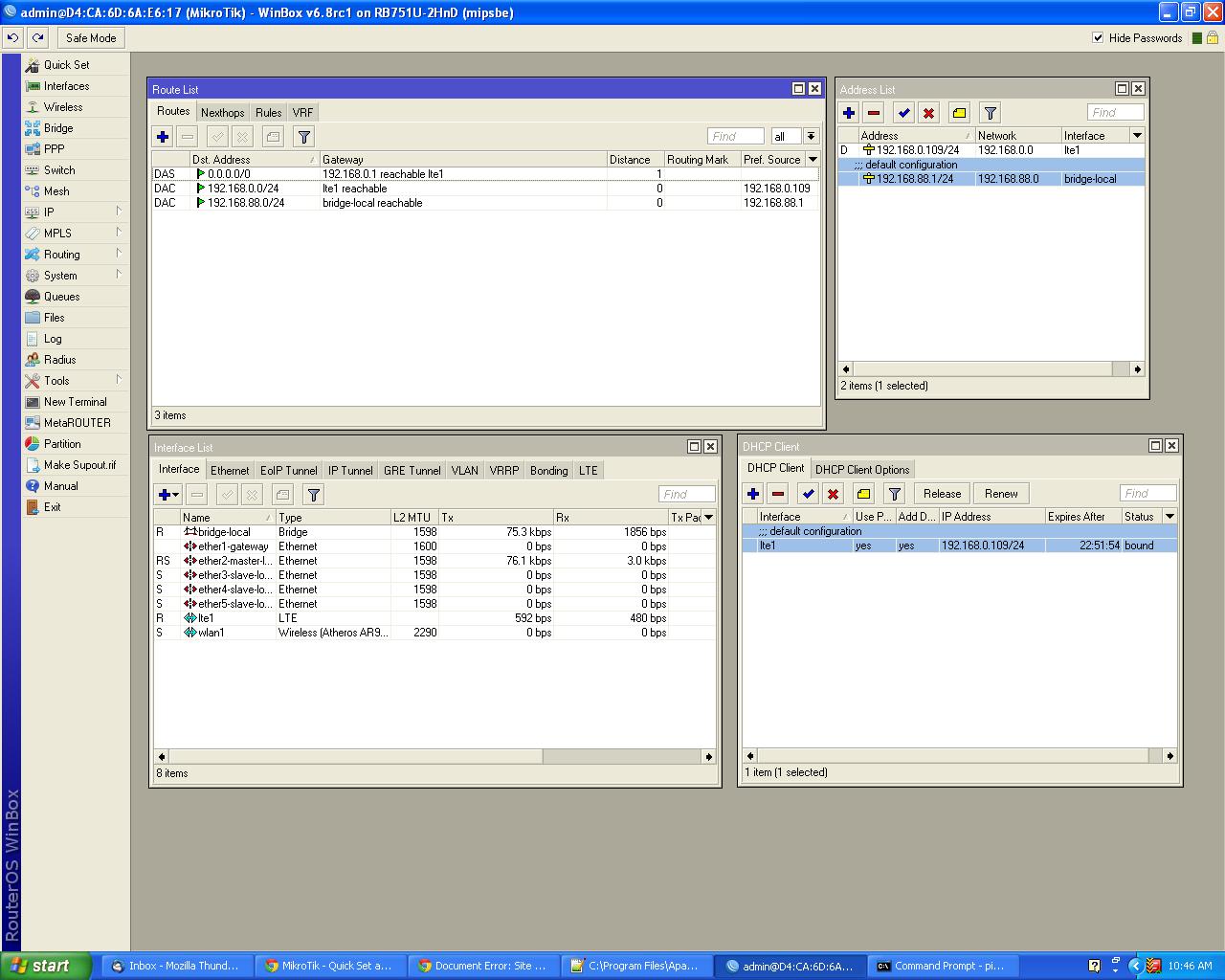
Task: Open MikroTik Quick Set Chrome taskbar item
Action: point(330,966)
